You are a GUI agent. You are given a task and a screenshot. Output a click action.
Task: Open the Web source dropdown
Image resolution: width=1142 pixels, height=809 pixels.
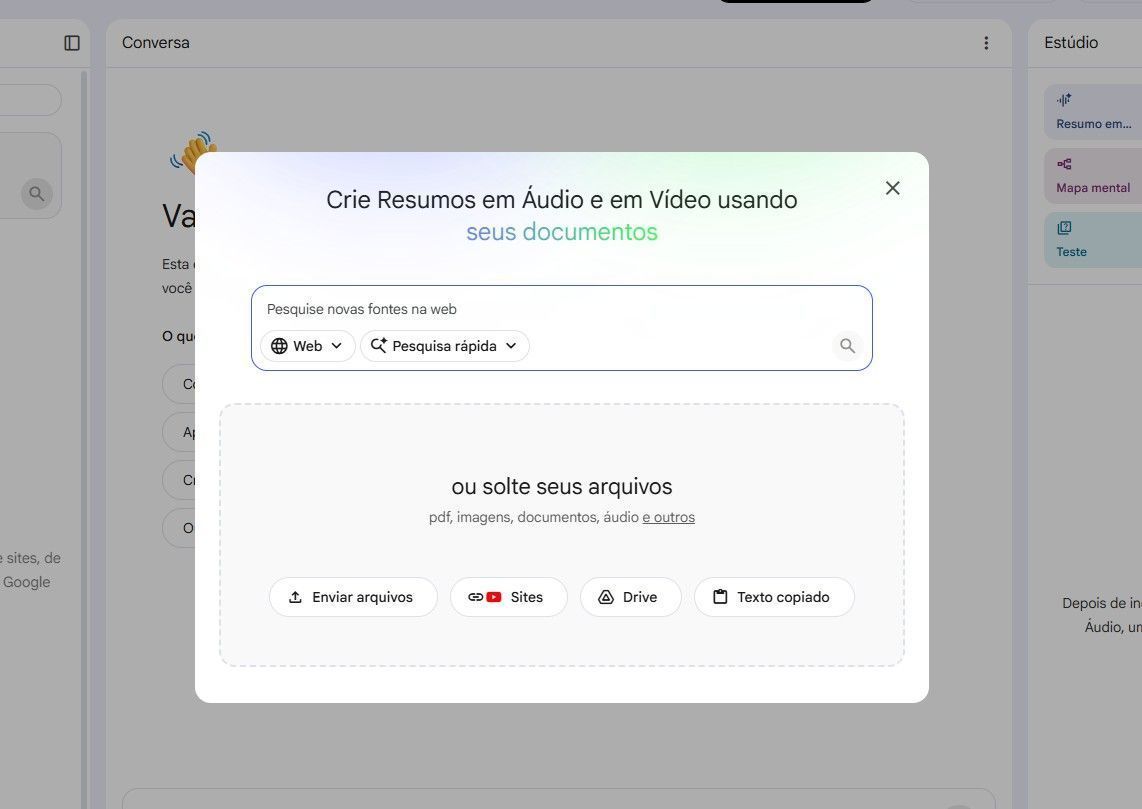point(307,346)
